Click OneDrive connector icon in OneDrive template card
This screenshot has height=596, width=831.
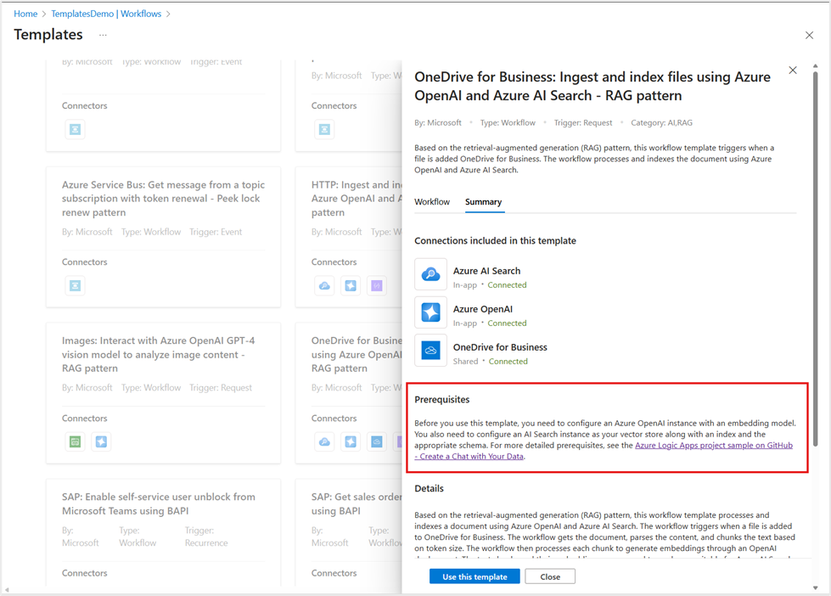pyautogui.click(x=376, y=441)
